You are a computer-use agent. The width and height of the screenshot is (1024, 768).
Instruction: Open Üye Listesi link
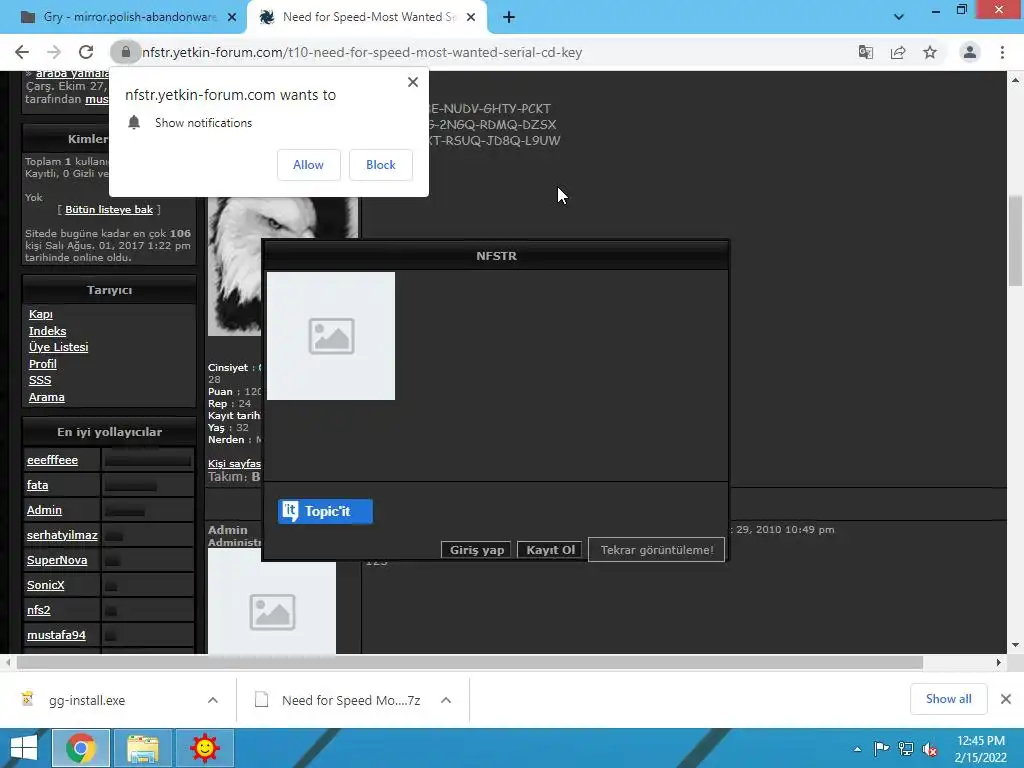click(58, 347)
